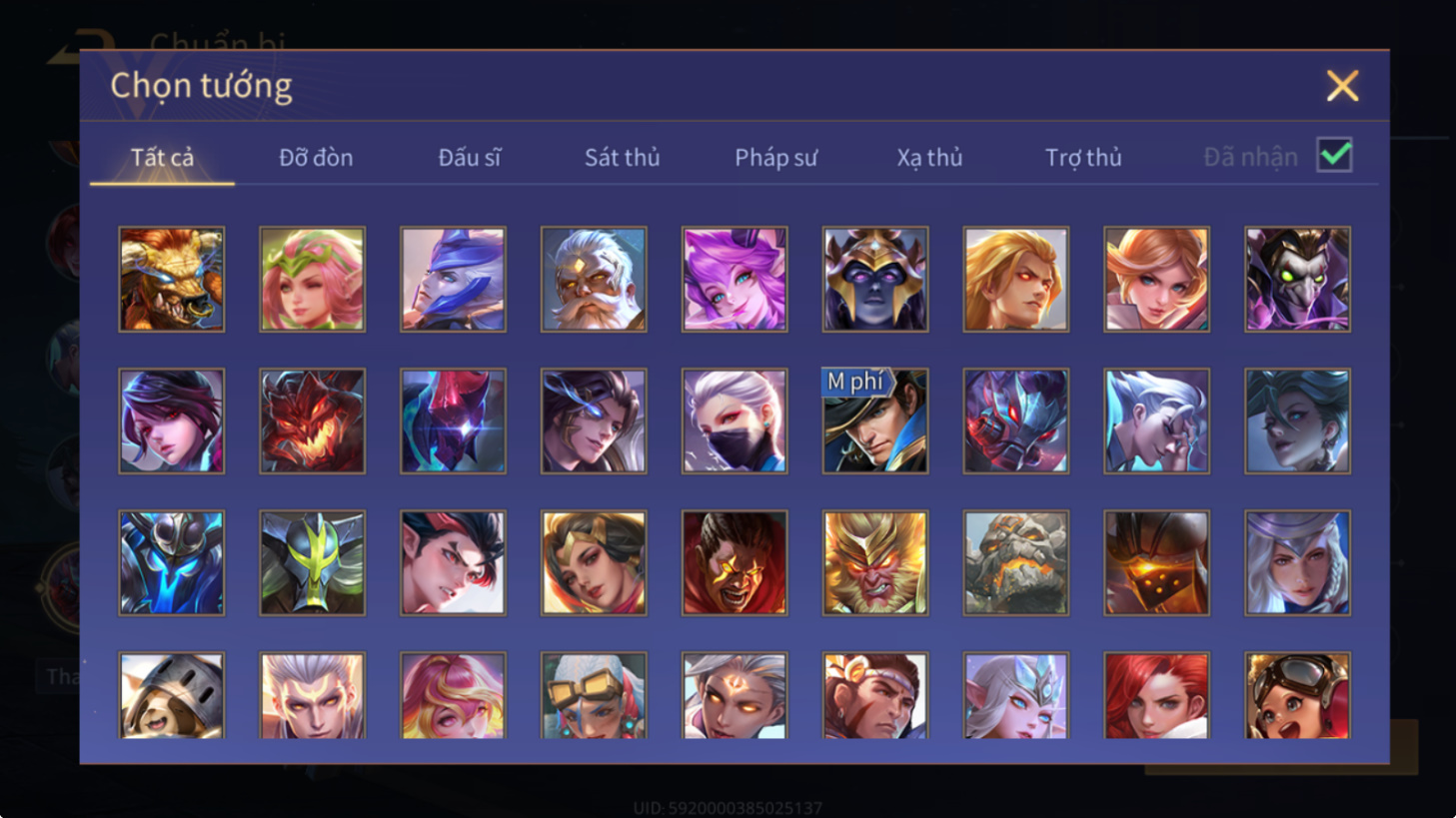Filter heroes by Xạ thủ
Viewport: 1456px width, 818px height.
click(x=929, y=157)
